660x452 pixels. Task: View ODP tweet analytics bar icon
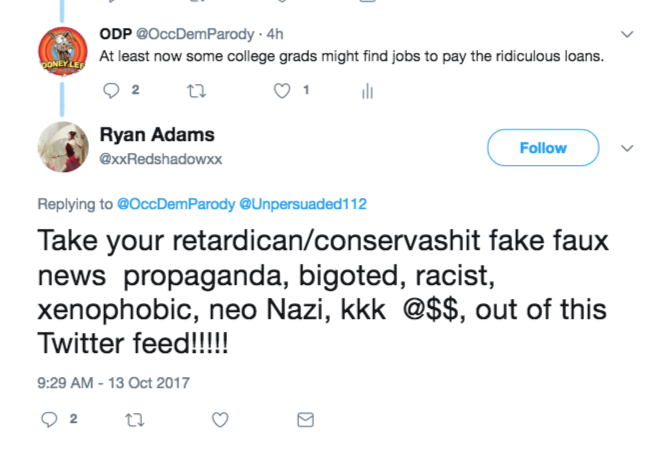point(367,91)
